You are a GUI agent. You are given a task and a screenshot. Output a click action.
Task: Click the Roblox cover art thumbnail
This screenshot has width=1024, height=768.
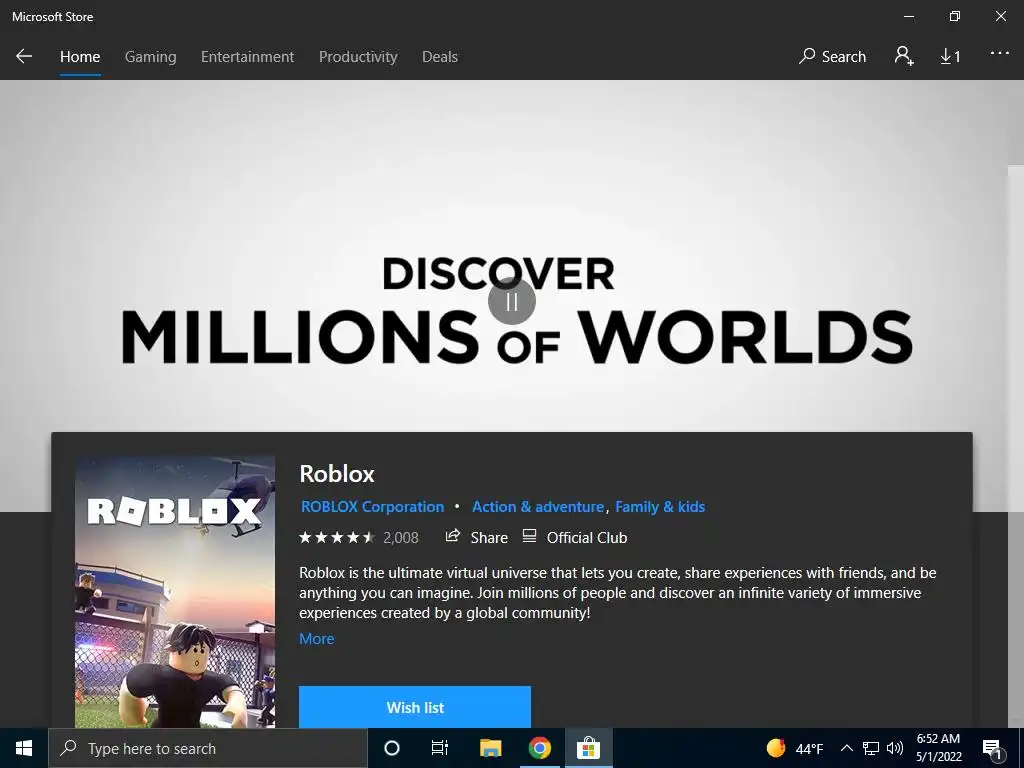click(175, 592)
